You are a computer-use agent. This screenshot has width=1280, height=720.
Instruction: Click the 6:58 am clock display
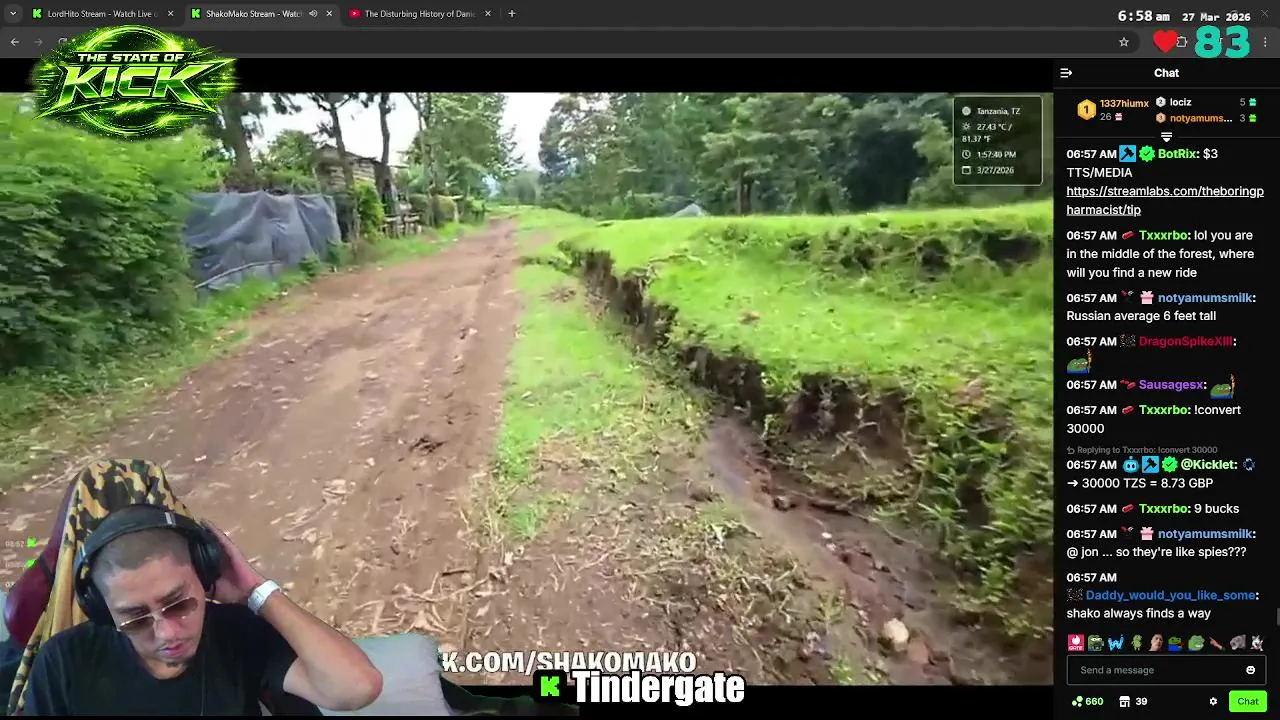[x=1143, y=16]
